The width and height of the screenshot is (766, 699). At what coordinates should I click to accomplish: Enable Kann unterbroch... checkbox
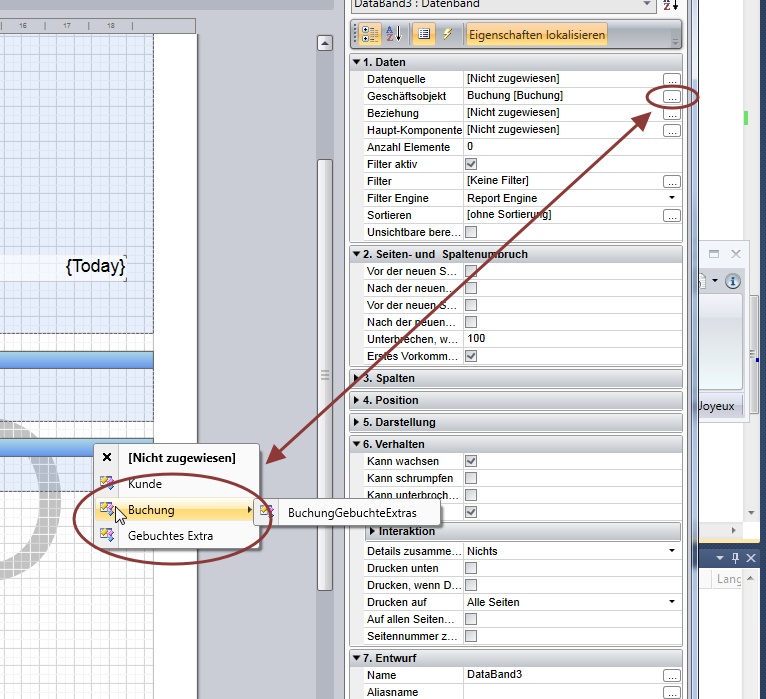tap(471, 495)
